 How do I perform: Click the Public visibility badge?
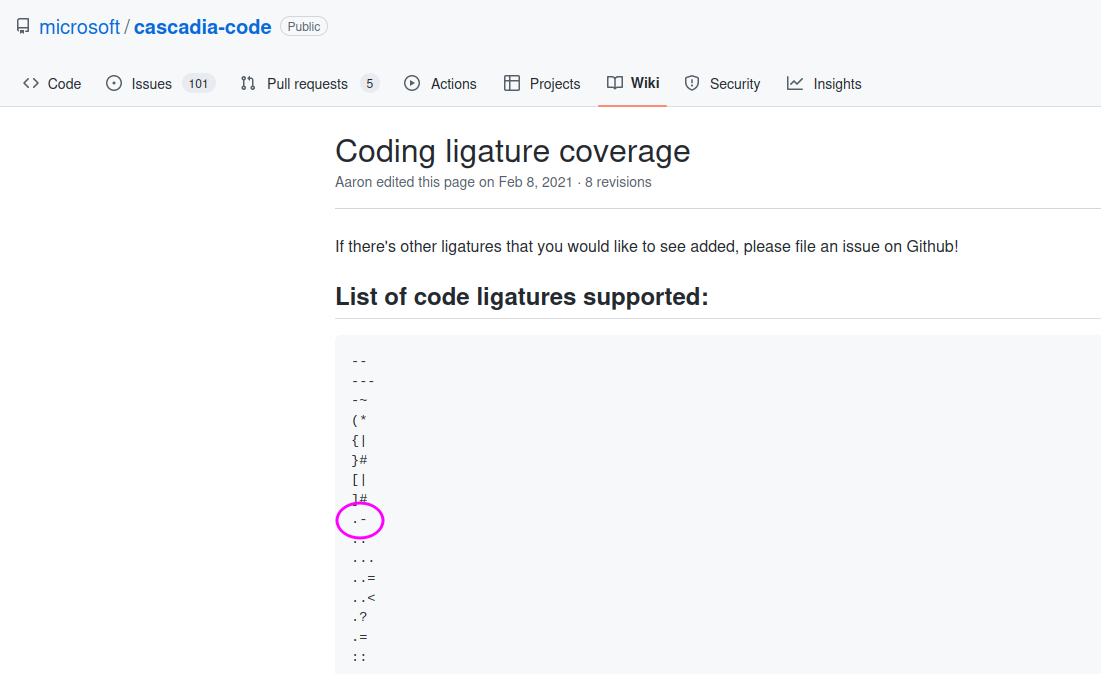click(x=303, y=26)
